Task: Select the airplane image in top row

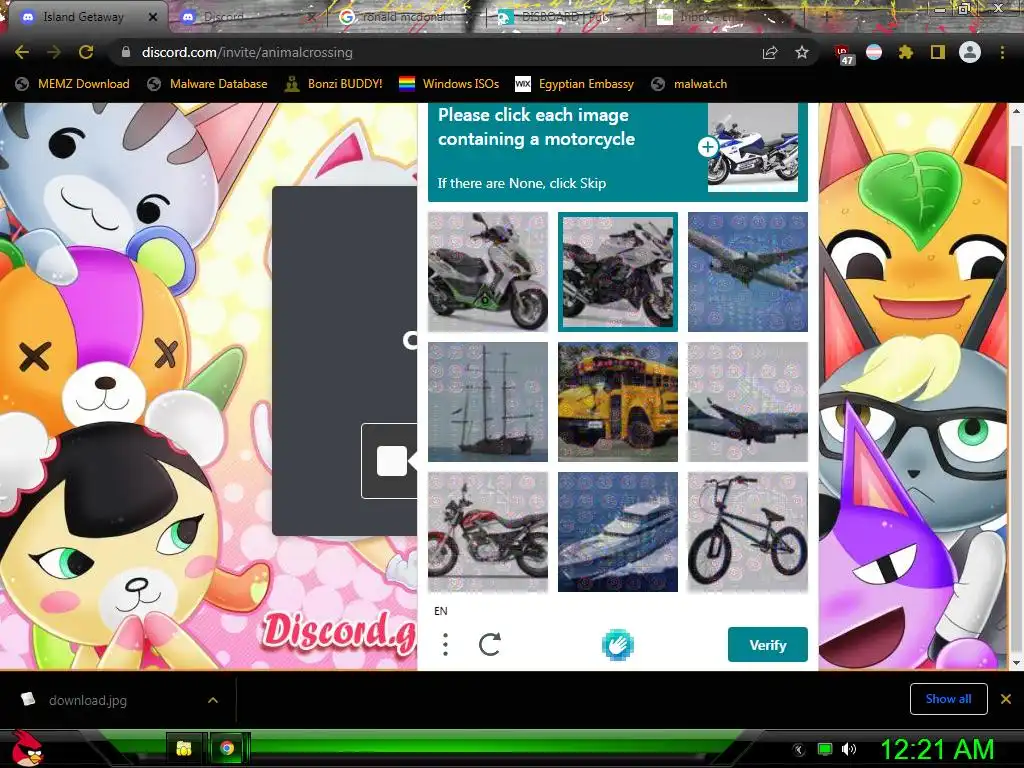Action: pos(748,272)
